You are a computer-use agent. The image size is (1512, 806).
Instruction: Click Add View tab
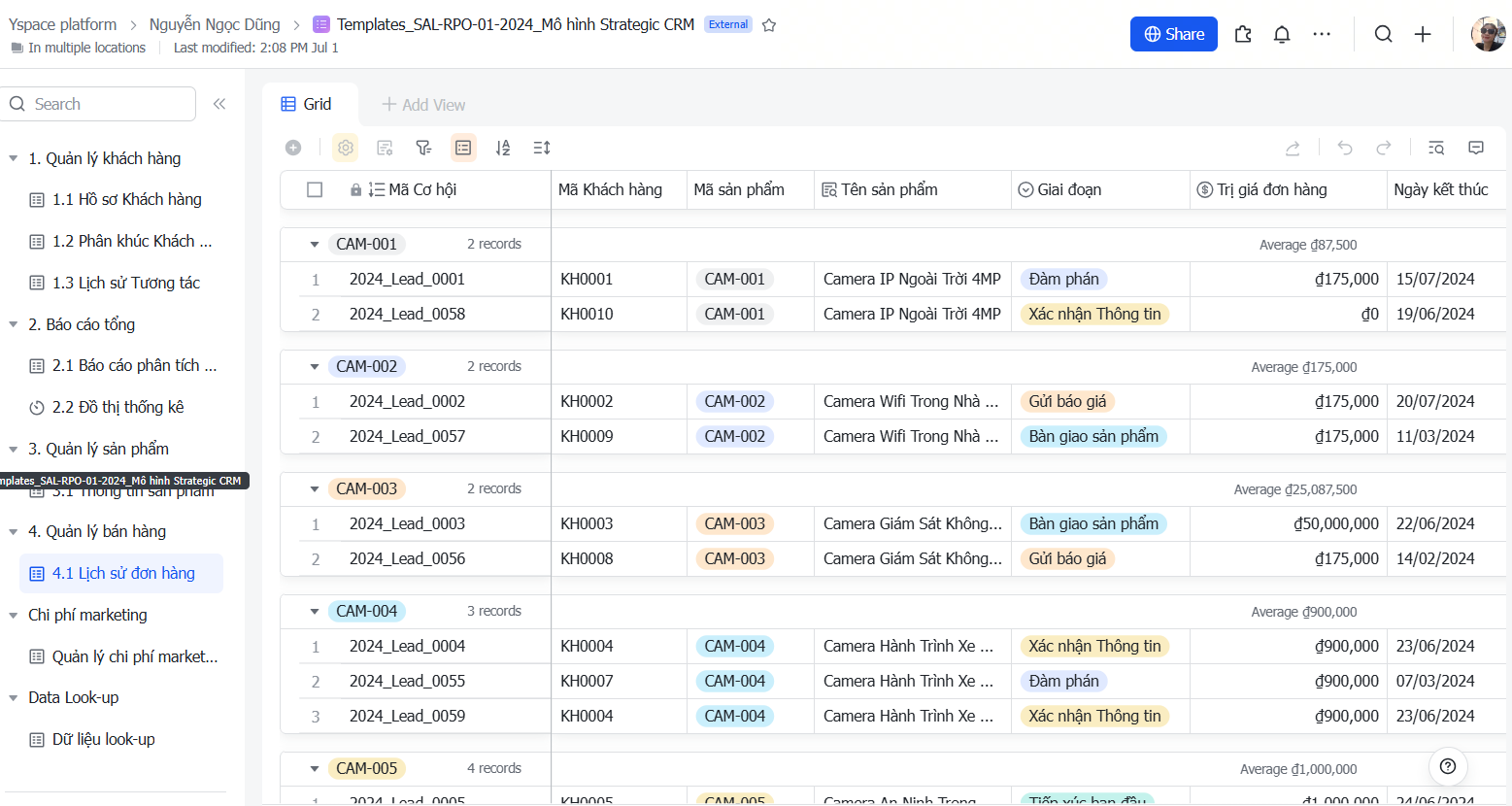423,105
